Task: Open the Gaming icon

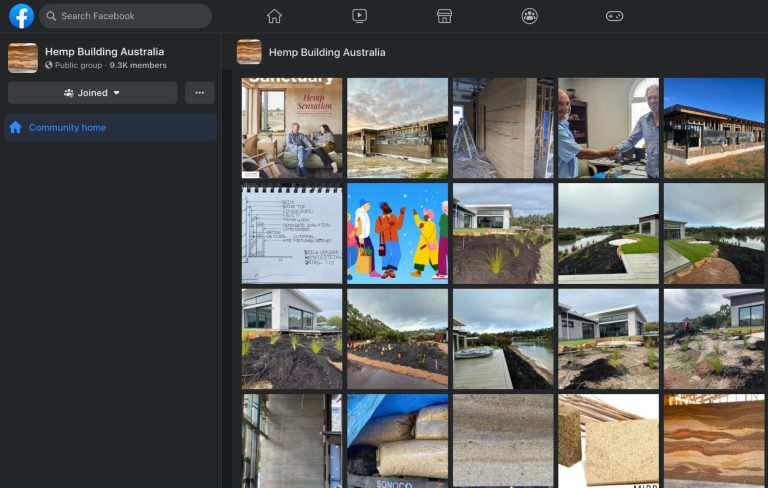Action: [x=614, y=16]
